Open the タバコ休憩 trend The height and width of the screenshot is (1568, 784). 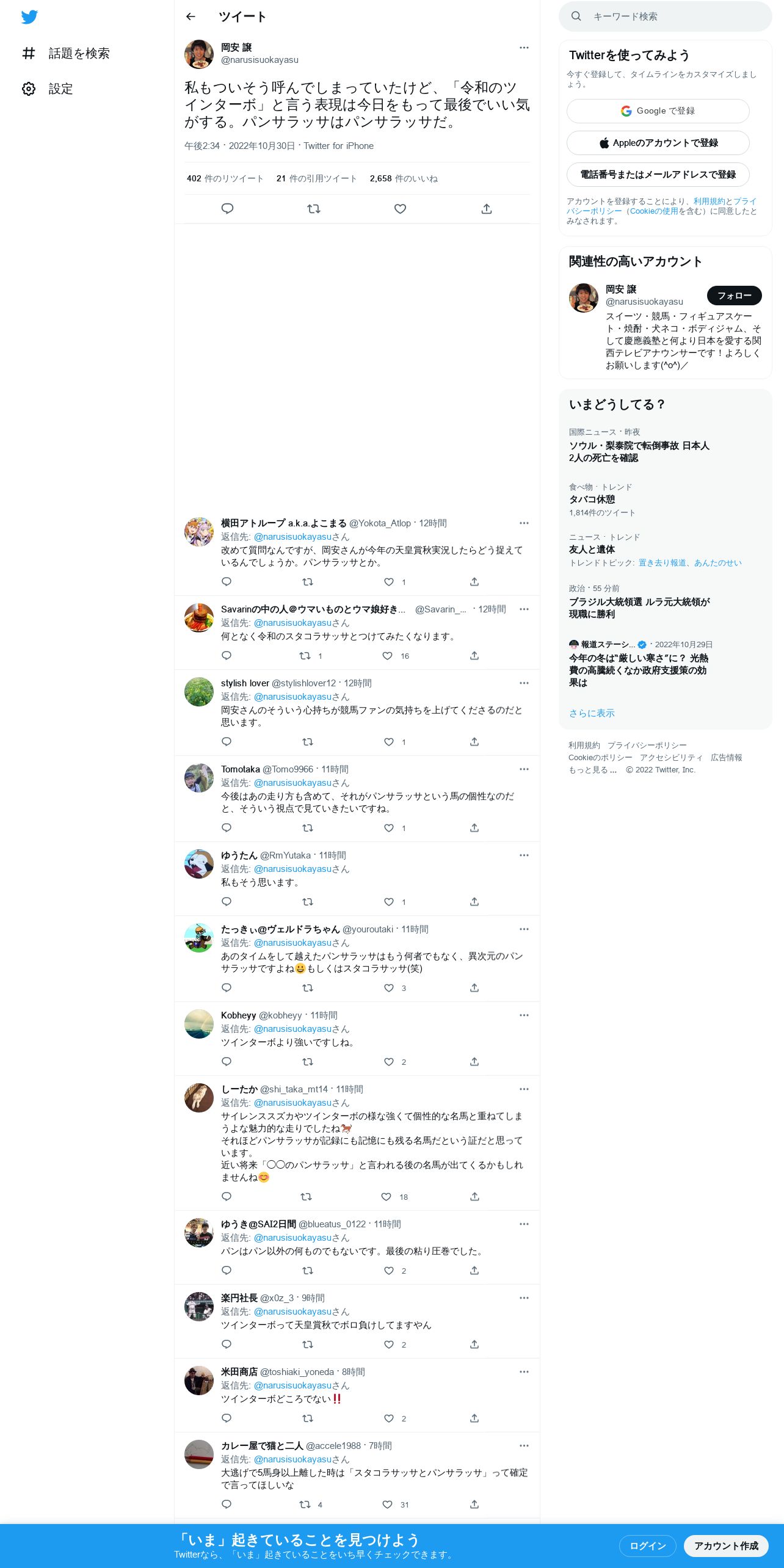coord(592,499)
